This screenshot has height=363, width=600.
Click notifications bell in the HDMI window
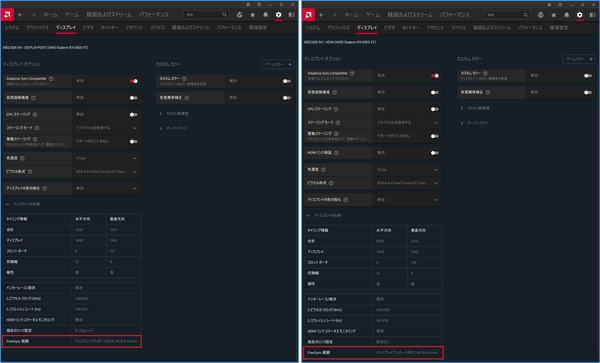pyautogui.click(x=567, y=15)
